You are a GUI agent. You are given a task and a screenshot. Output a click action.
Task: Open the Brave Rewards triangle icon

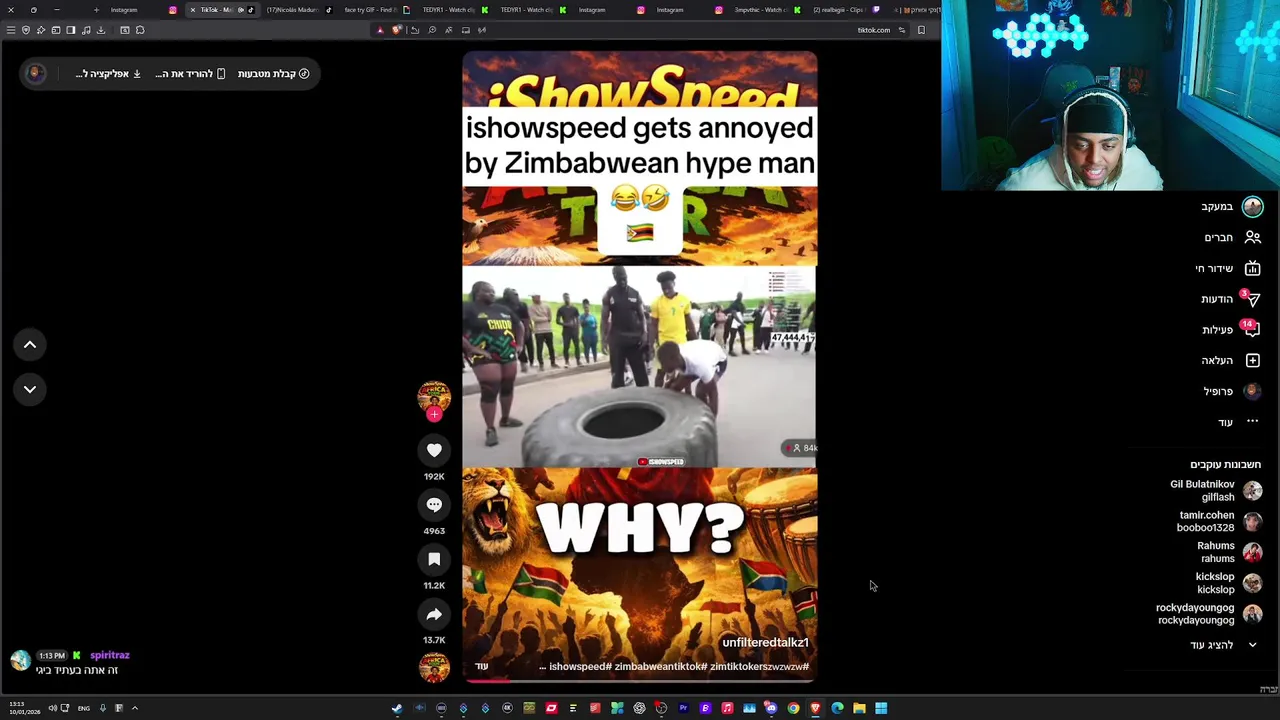click(380, 30)
